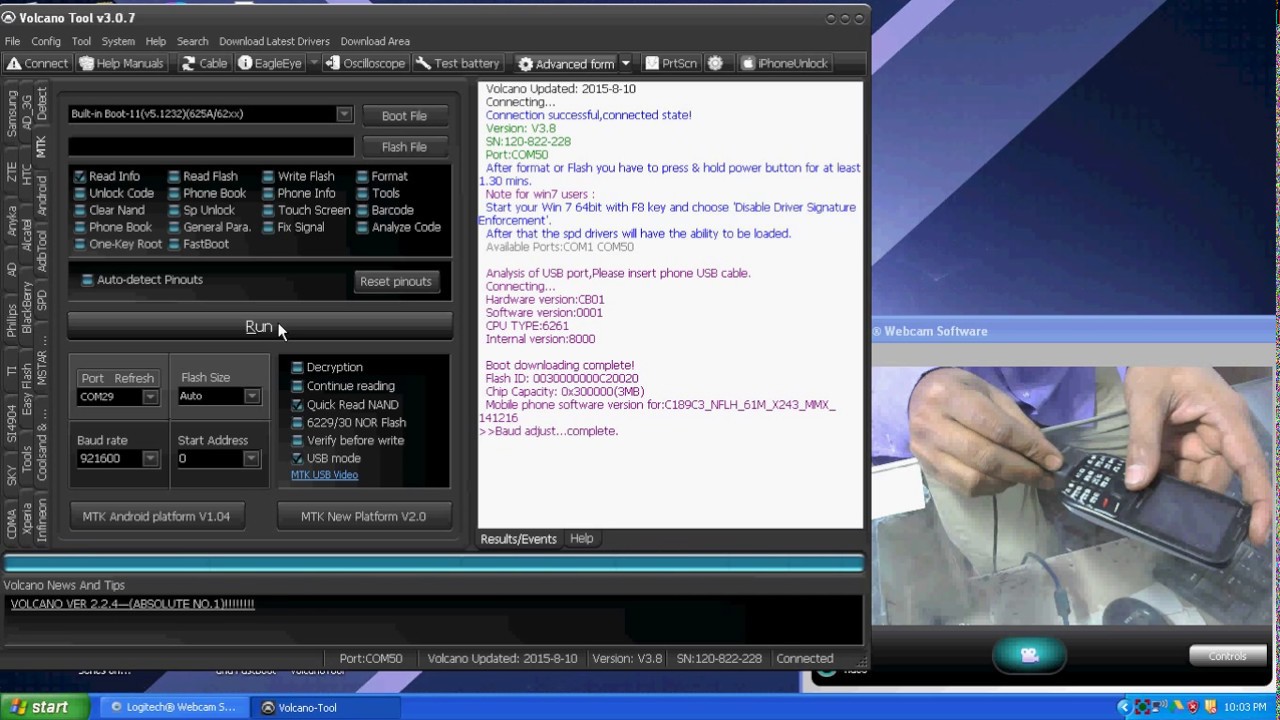Screen dimensions: 1280x720
Task: Launch the Oscilloscope tool
Action: point(365,63)
